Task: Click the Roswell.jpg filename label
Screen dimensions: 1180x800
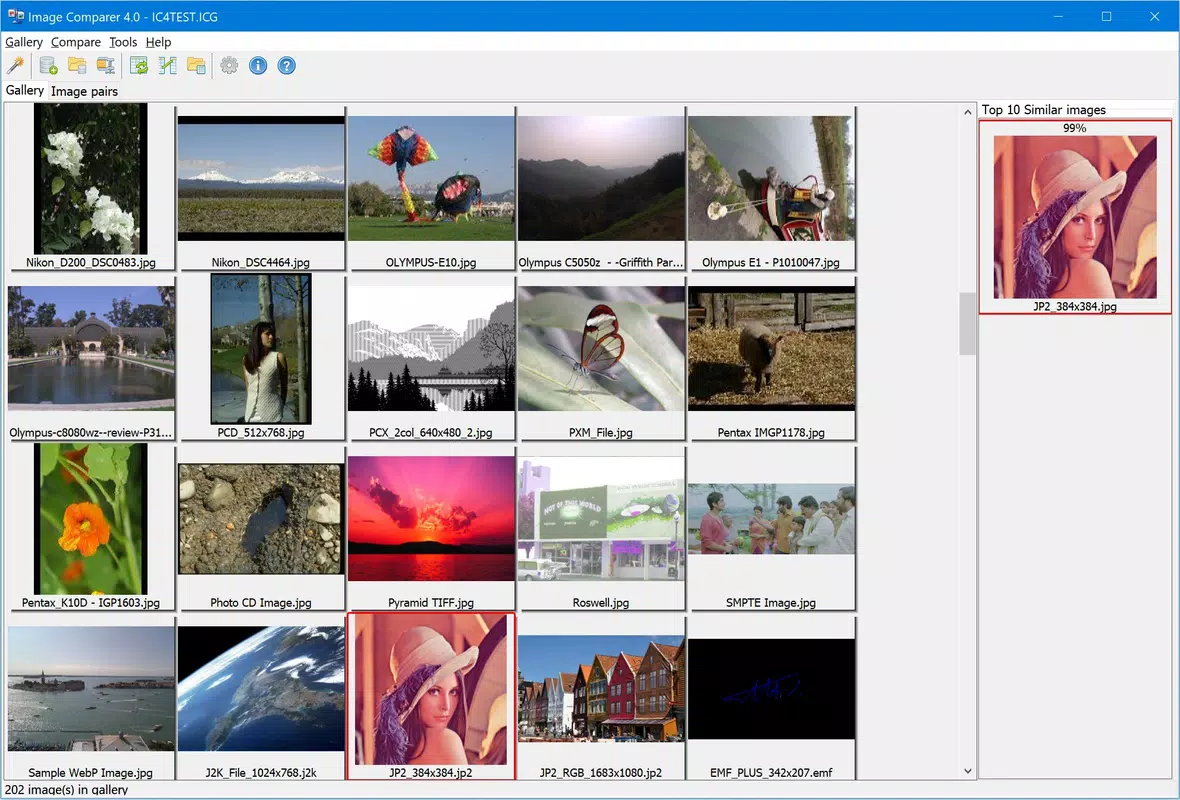Action: coord(601,603)
